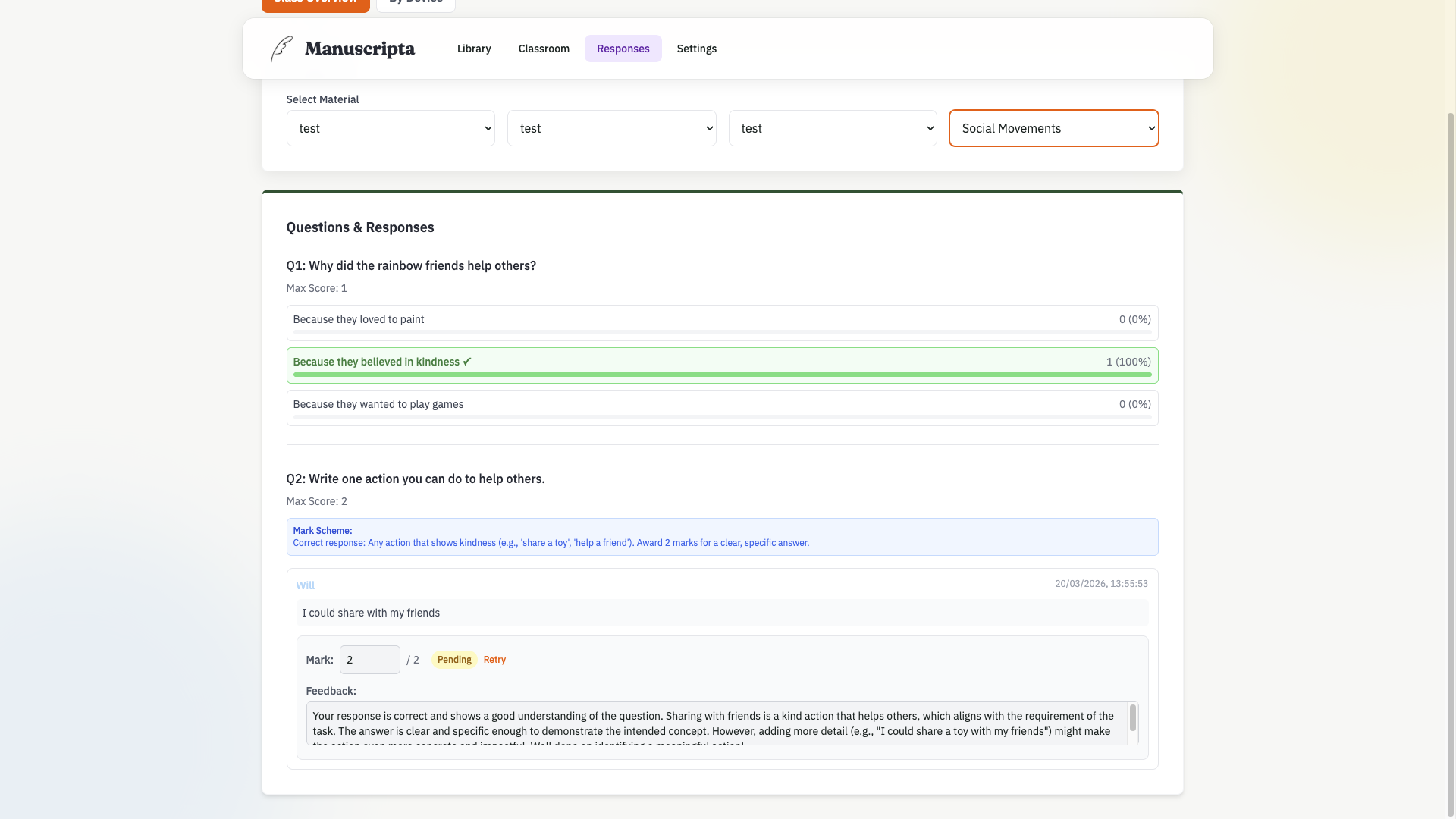Screen dimensions: 1456x819
Task: Click the Class Overview button
Action: pyautogui.click(x=315, y=2)
